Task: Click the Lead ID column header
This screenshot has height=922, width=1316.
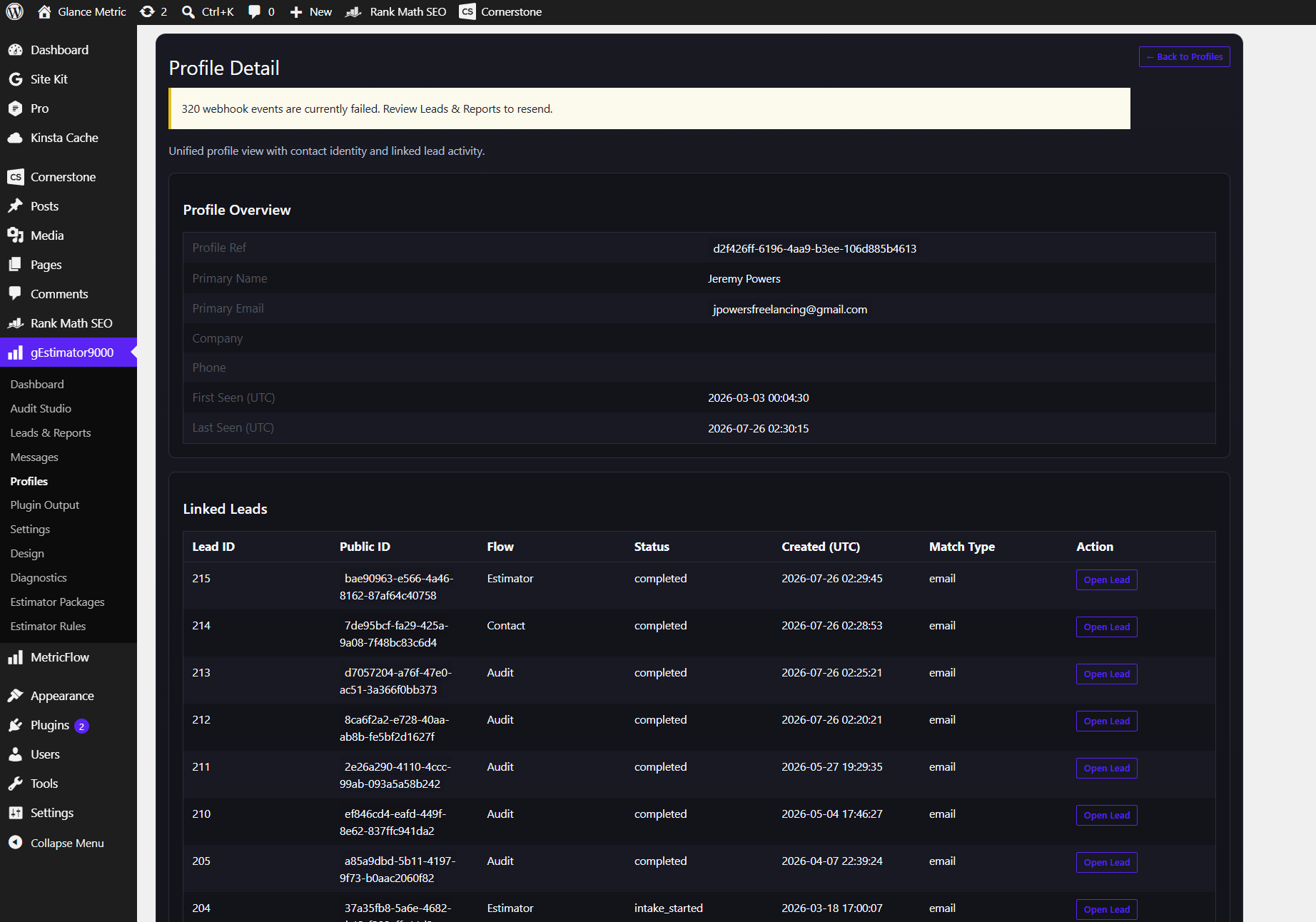Action: coord(213,547)
